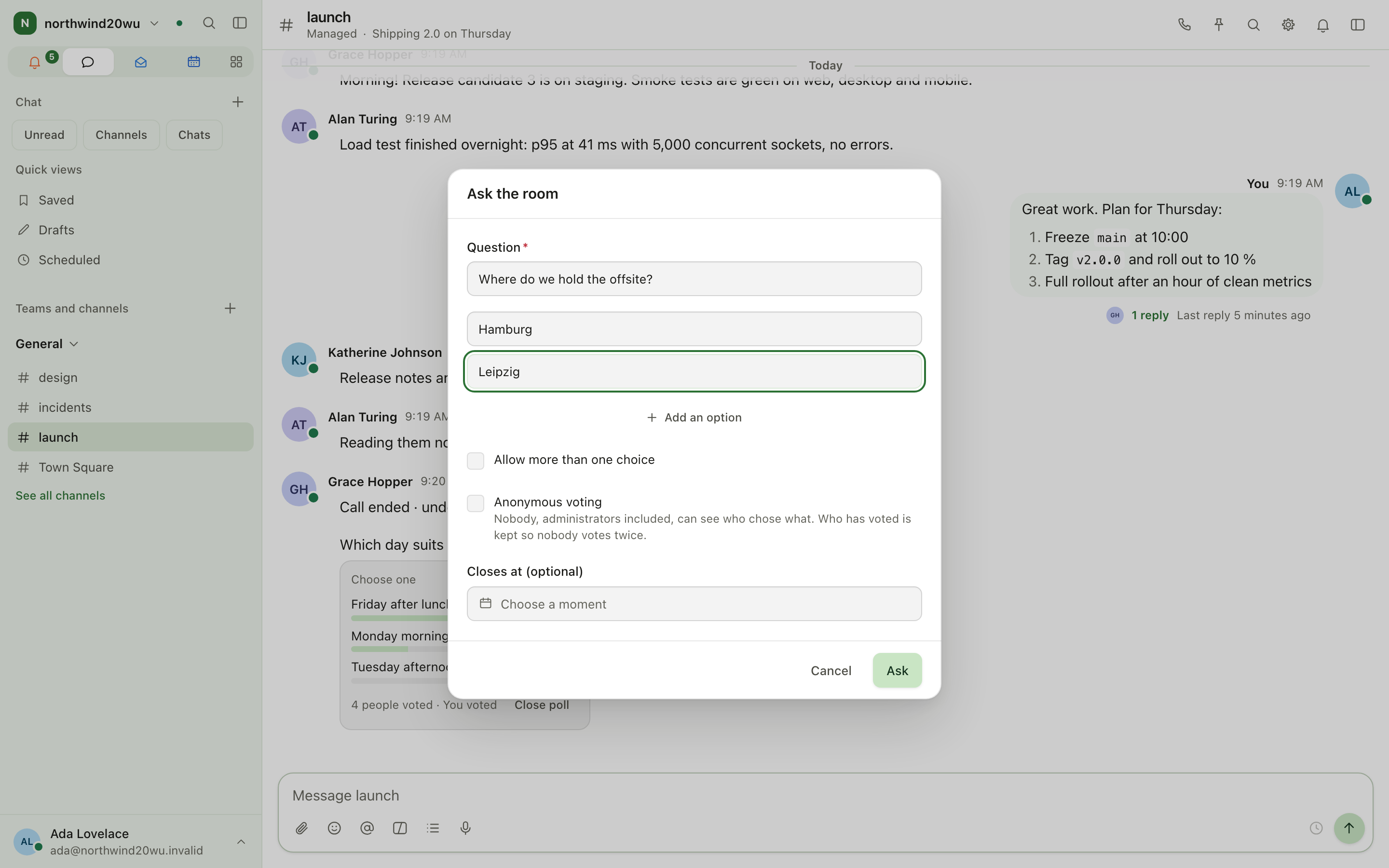Click the Hamburg option field
The width and height of the screenshot is (1389, 868).
coord(694,329)
